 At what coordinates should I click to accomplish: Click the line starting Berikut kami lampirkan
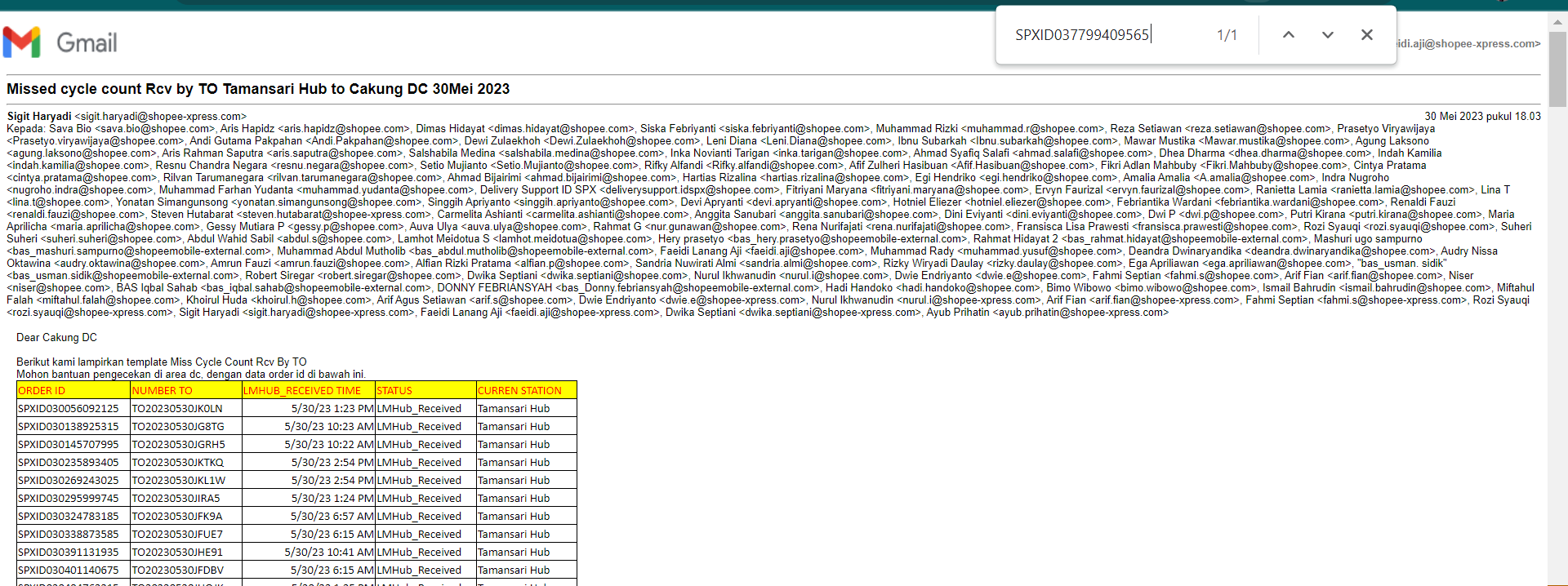point(162,362)
